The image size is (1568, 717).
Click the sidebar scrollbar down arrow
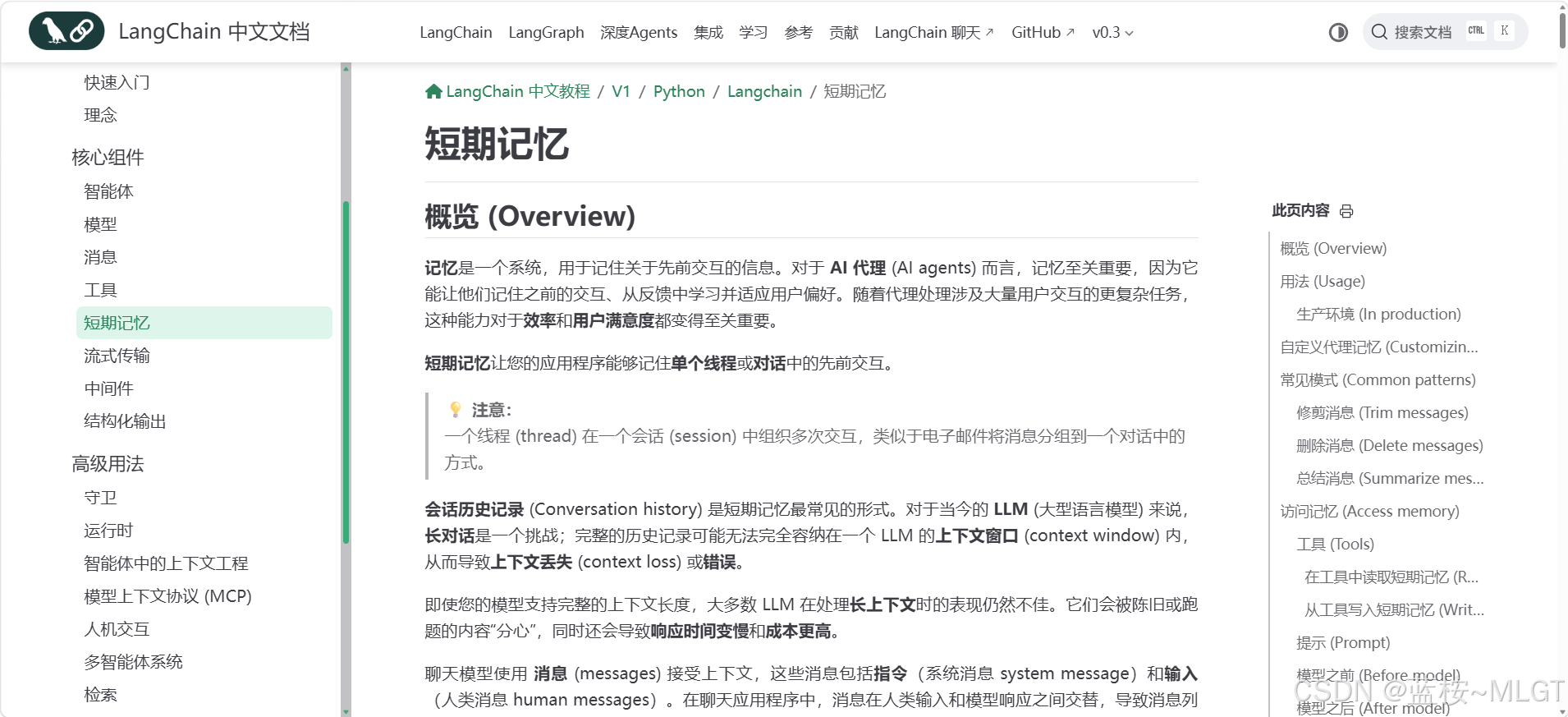pyautogui.click(x=346, y=712)
